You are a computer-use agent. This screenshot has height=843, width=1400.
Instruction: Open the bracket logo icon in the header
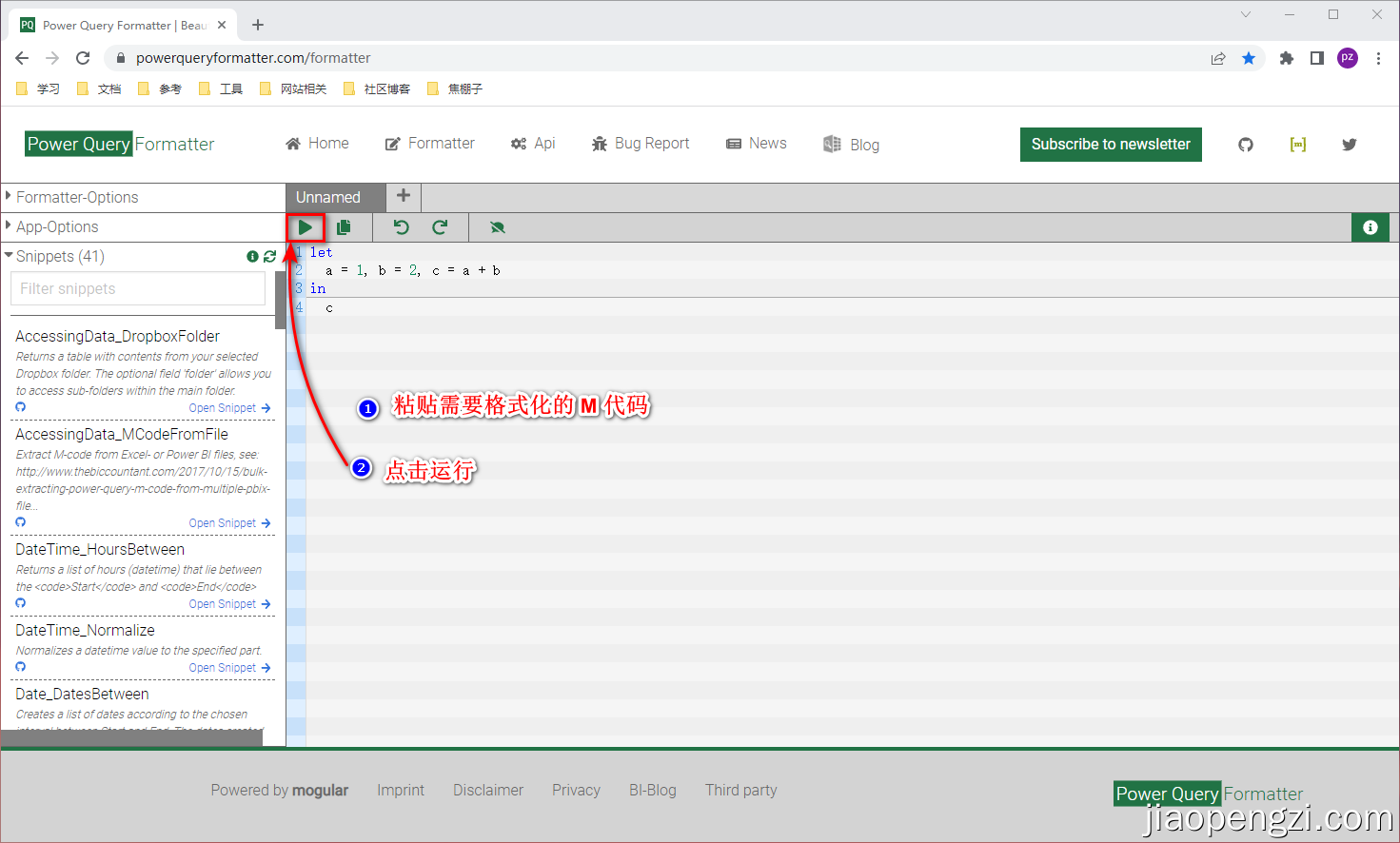point(1298,145)
